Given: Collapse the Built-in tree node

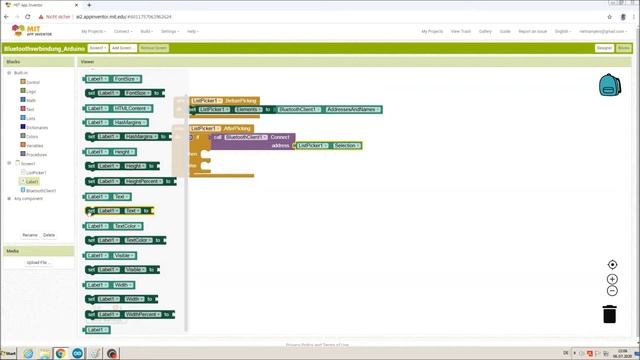Looking at the screenshot, I should [9, 73].
